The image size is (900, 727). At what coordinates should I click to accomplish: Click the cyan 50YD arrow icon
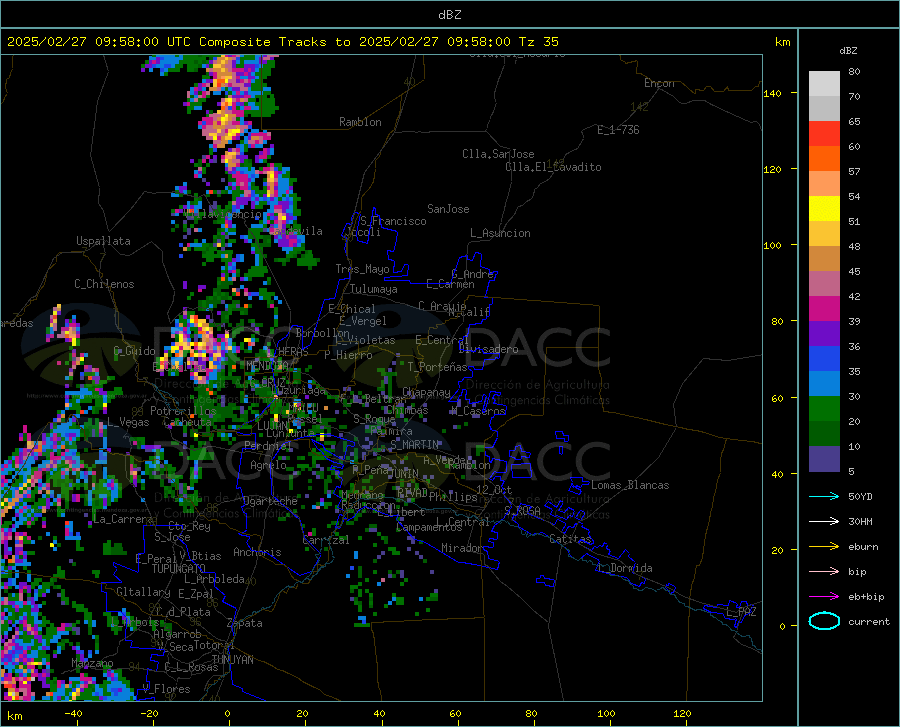click(x=824, y=496)
